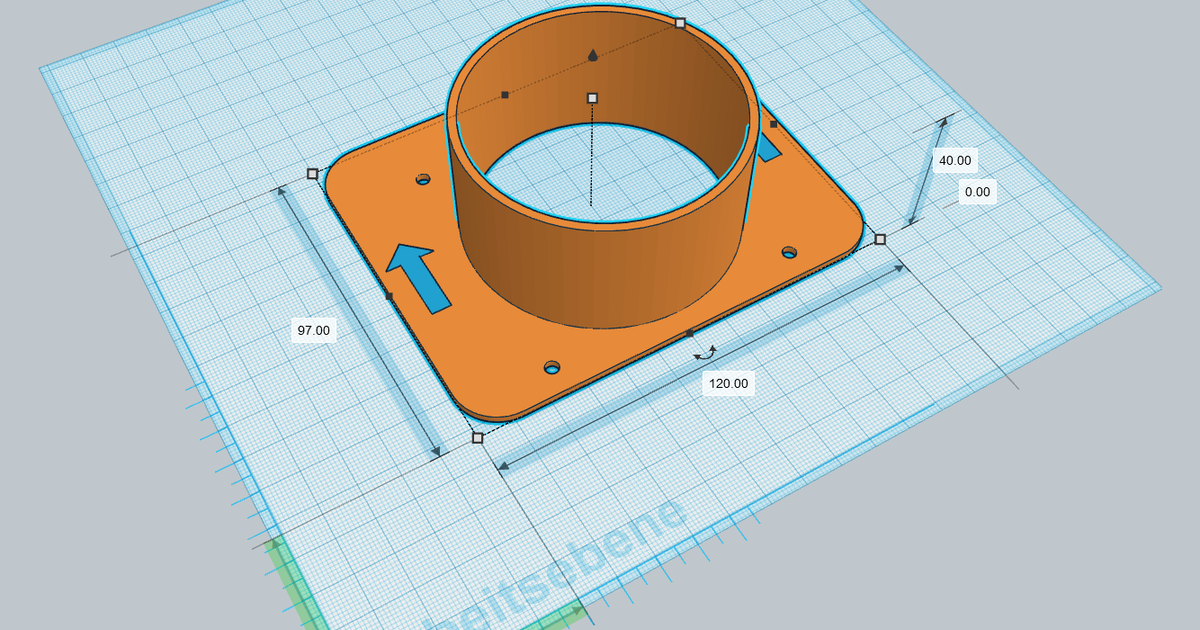Viewport: 1200px width, 630px height.
Task: Select the white corner handle left of plate
Action: point(313,174)
